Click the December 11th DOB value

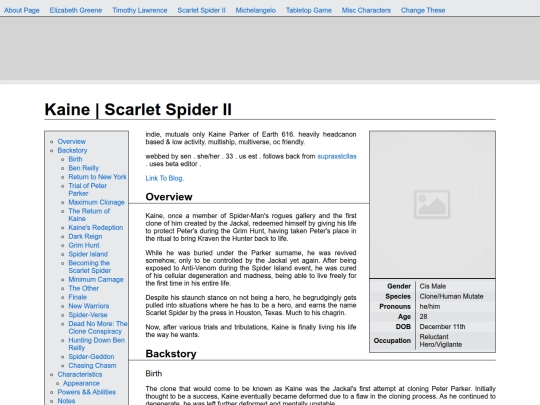(x=442, y=326)
